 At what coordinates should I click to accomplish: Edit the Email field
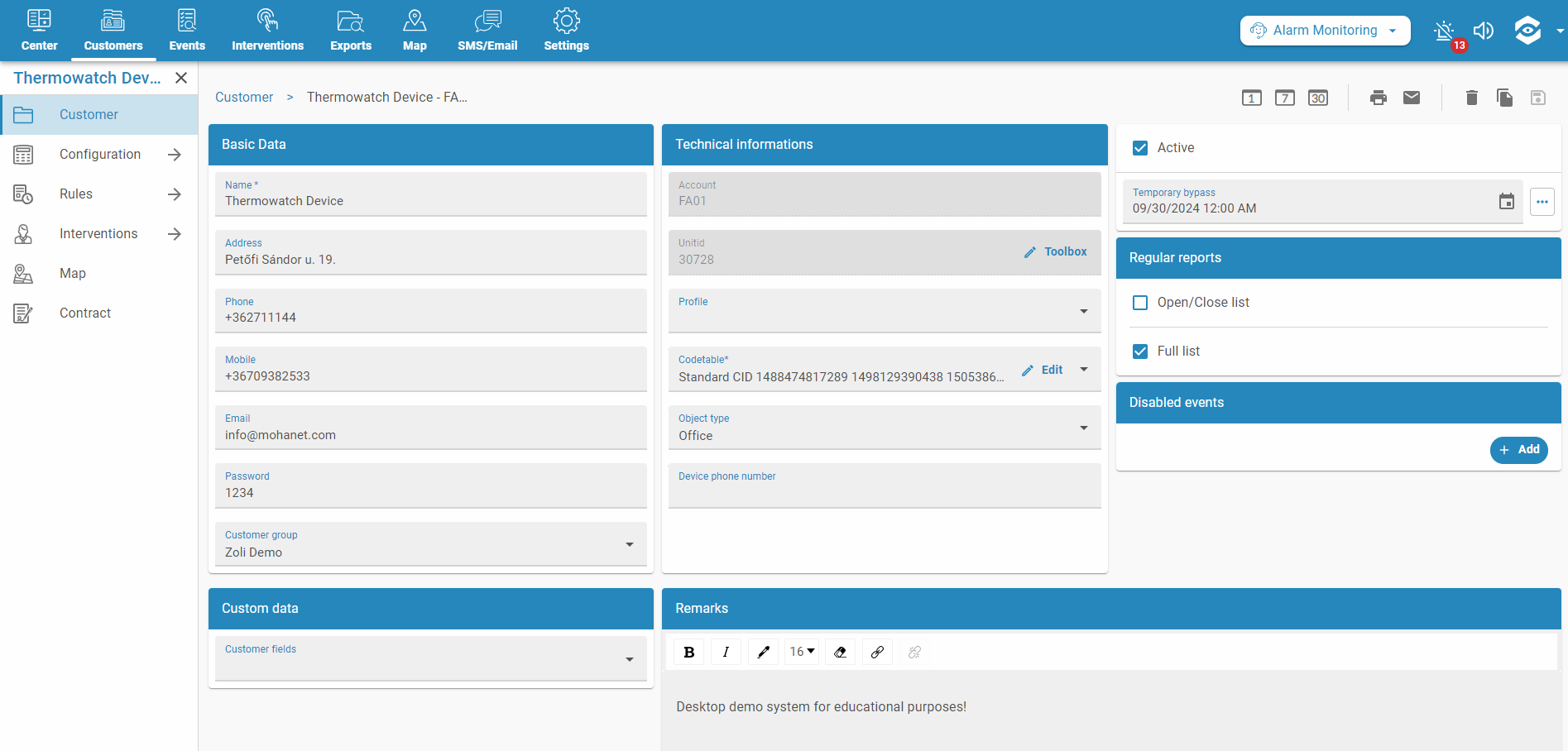click(431, 428)
